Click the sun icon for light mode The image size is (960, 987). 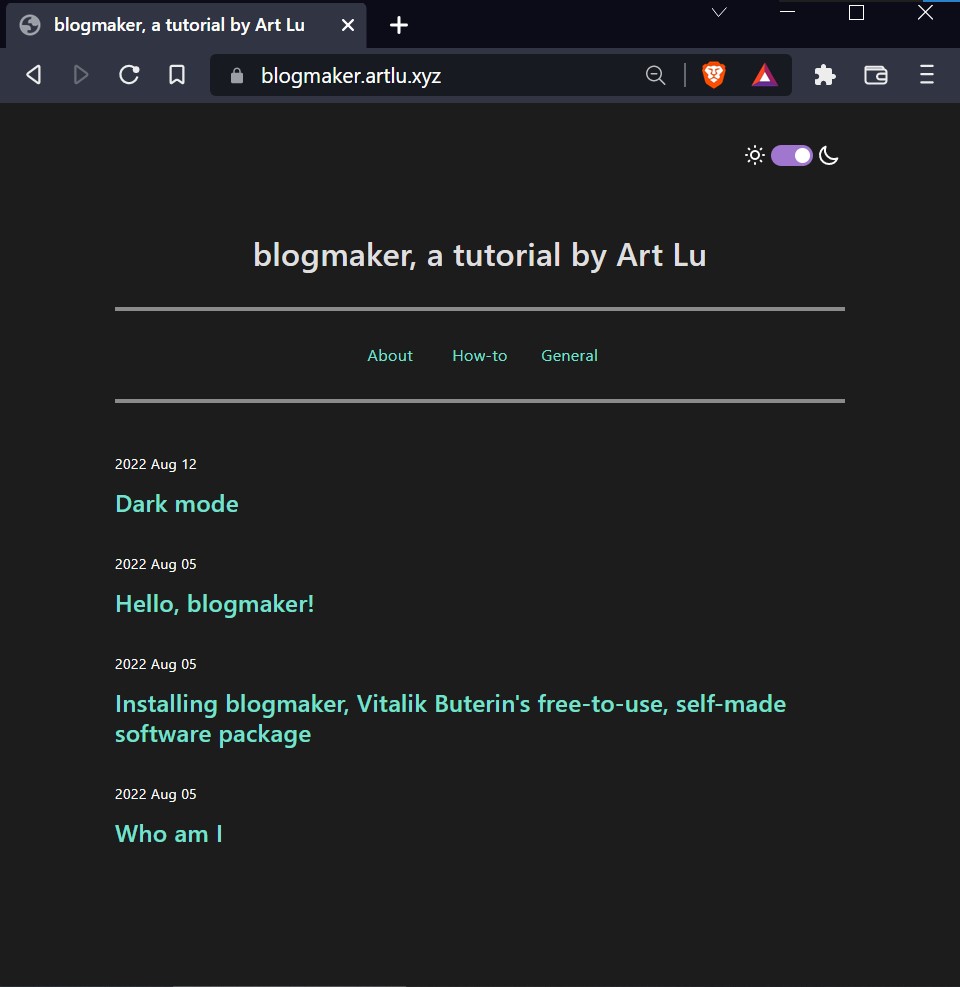(755, 155)
